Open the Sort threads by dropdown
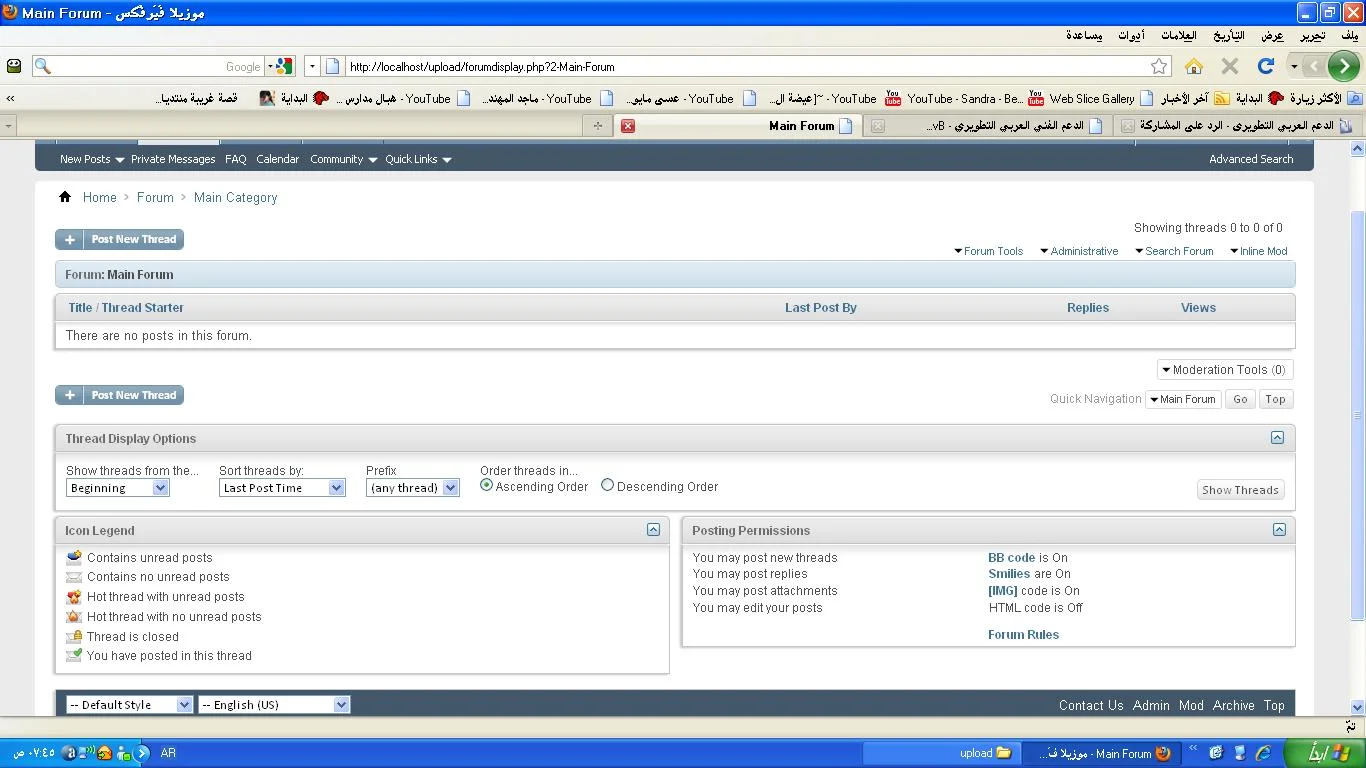 coord(281,488)
